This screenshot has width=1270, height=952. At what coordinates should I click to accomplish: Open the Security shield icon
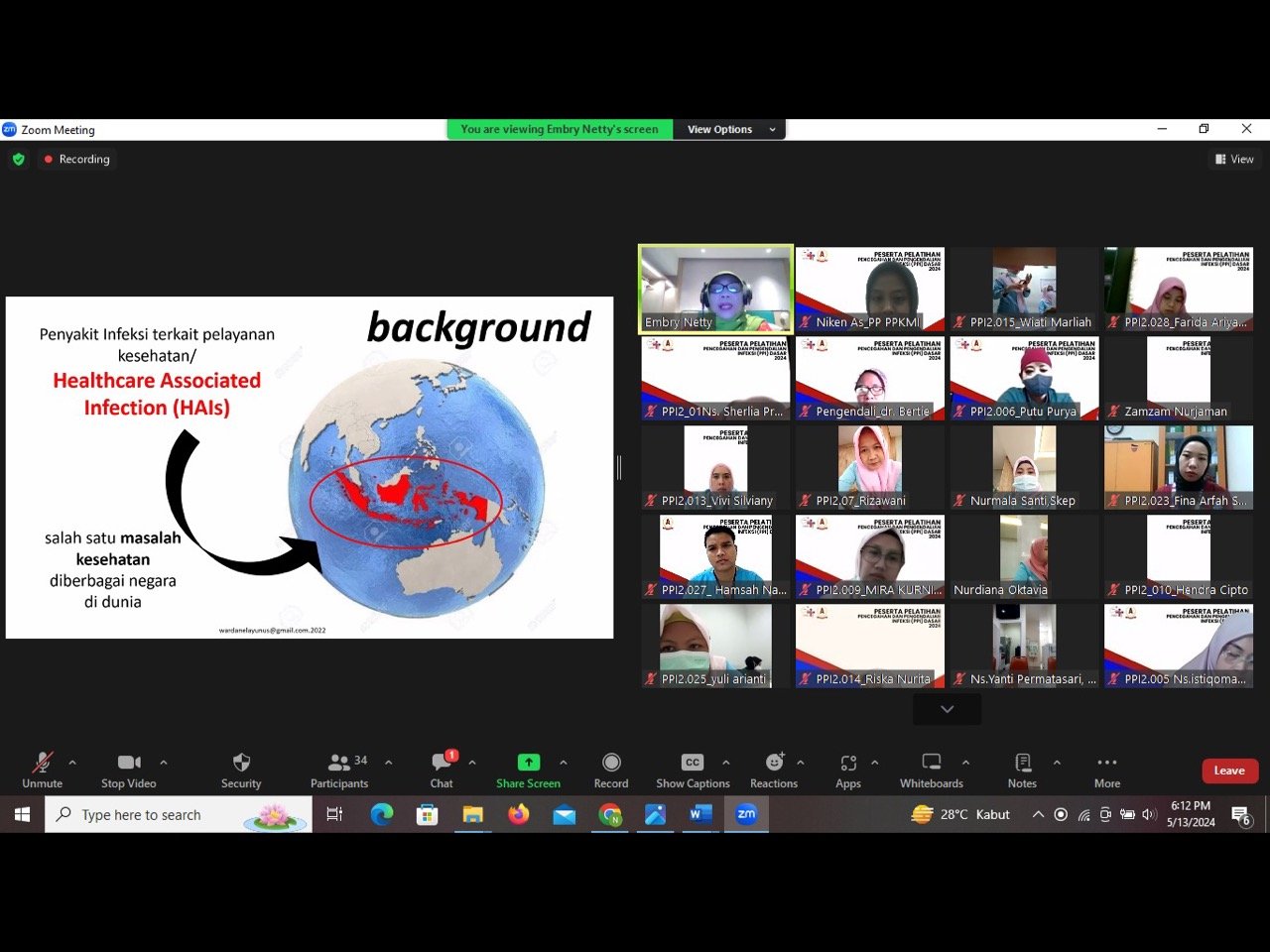tap(241, 763)
